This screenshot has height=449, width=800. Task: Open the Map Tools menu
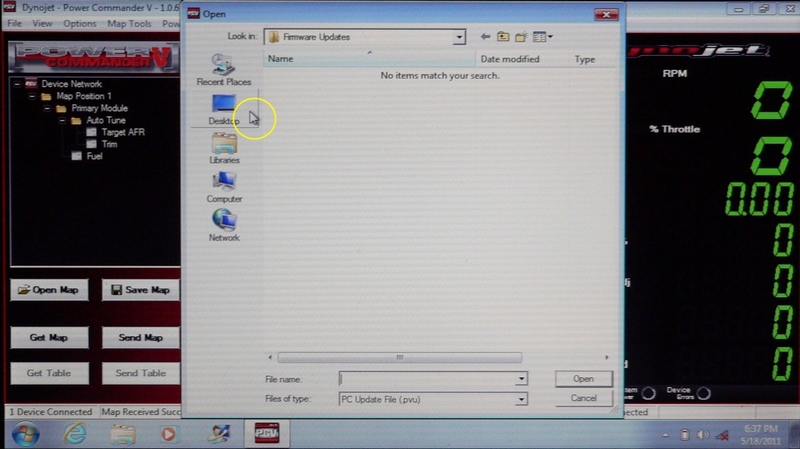pyautogui.click(x=129, y=23)
